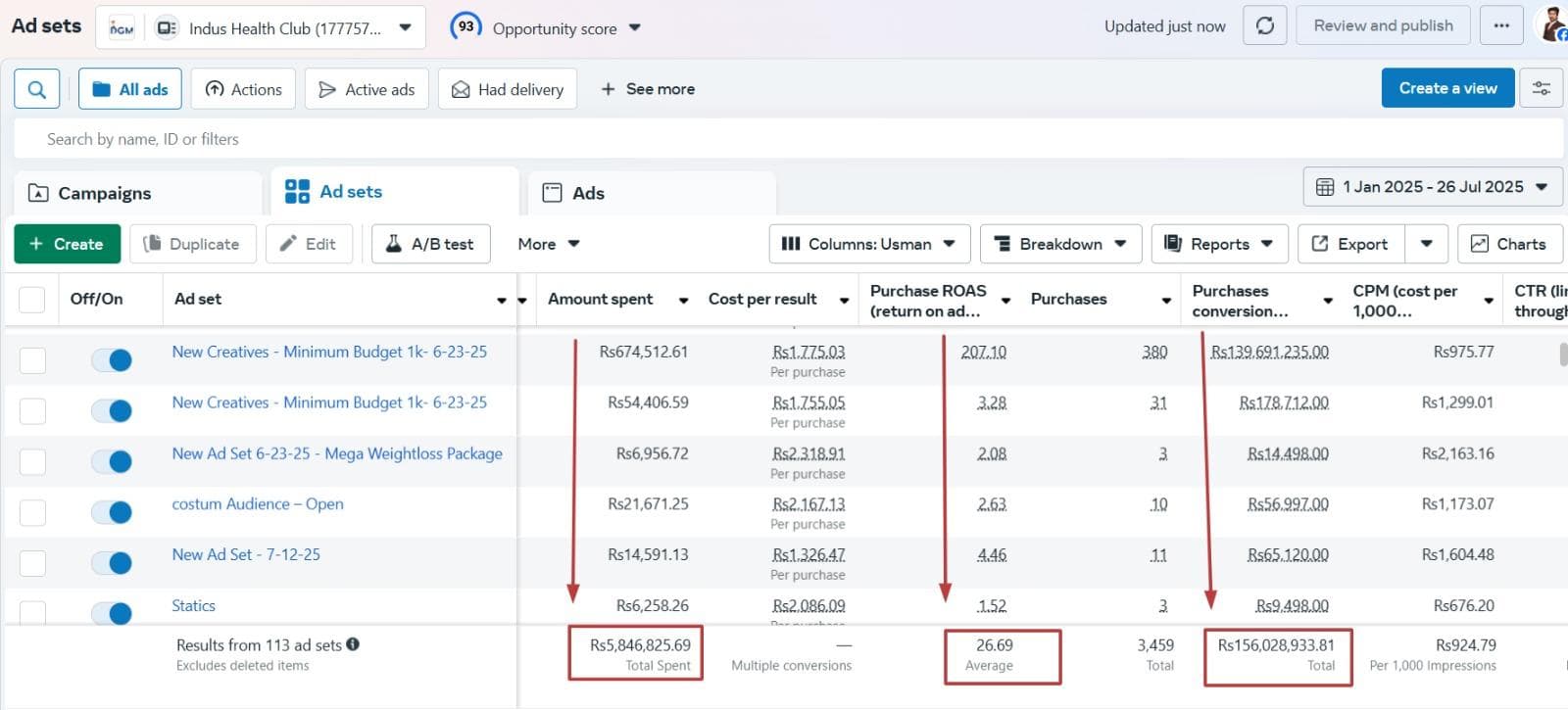Viewport: 1568px width, 710px height.
Task: Tick checkbox for New Creatives row with Rs54,406.59
Action: tap(32, 411)
